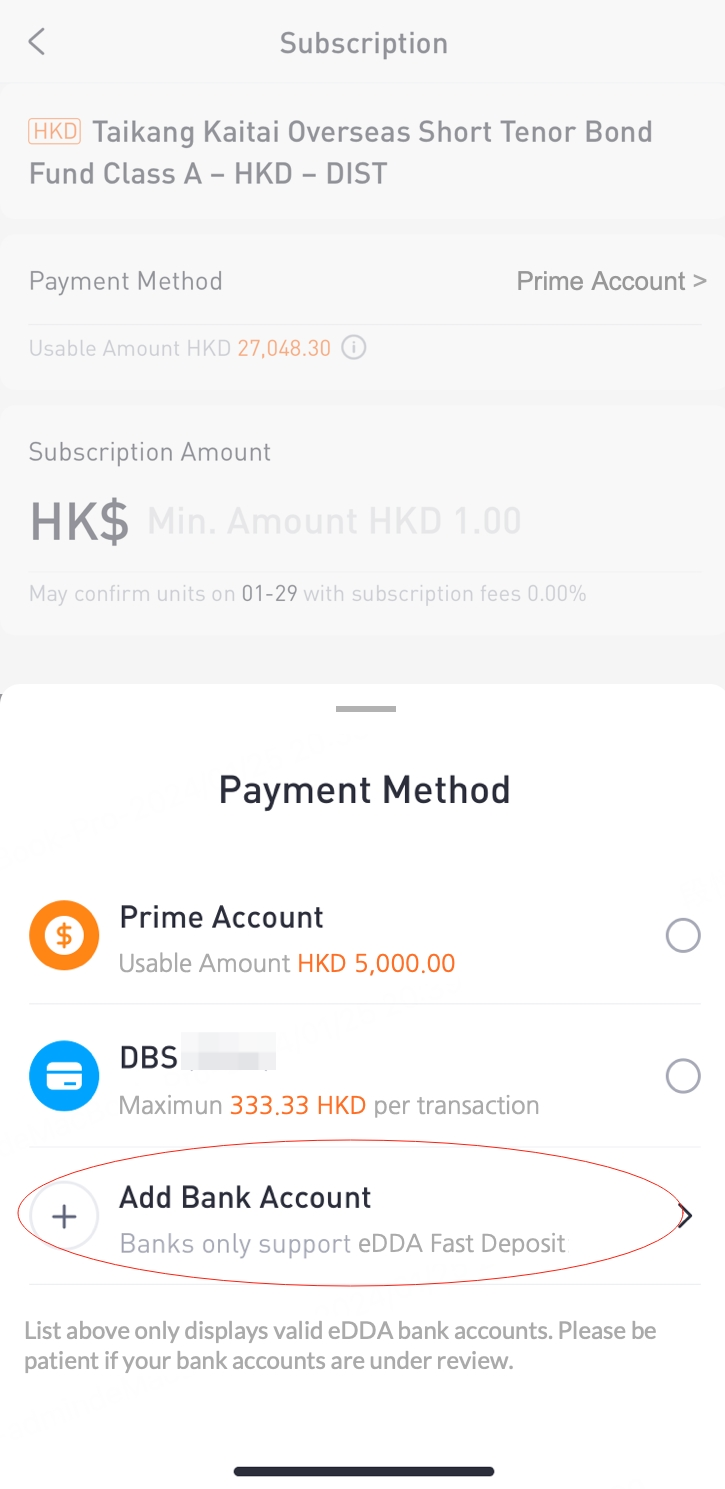Open Add Bank Account chevron arrow
The image size is (725, 1489).
(x=686, y=1217)
